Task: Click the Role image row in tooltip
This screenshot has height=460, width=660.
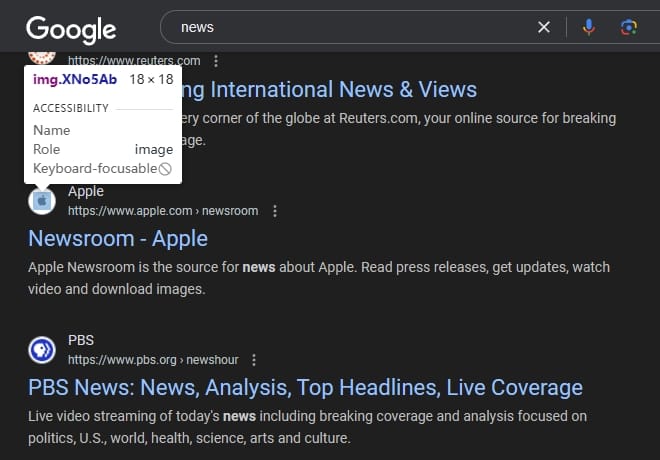Action: click(103, 149)
